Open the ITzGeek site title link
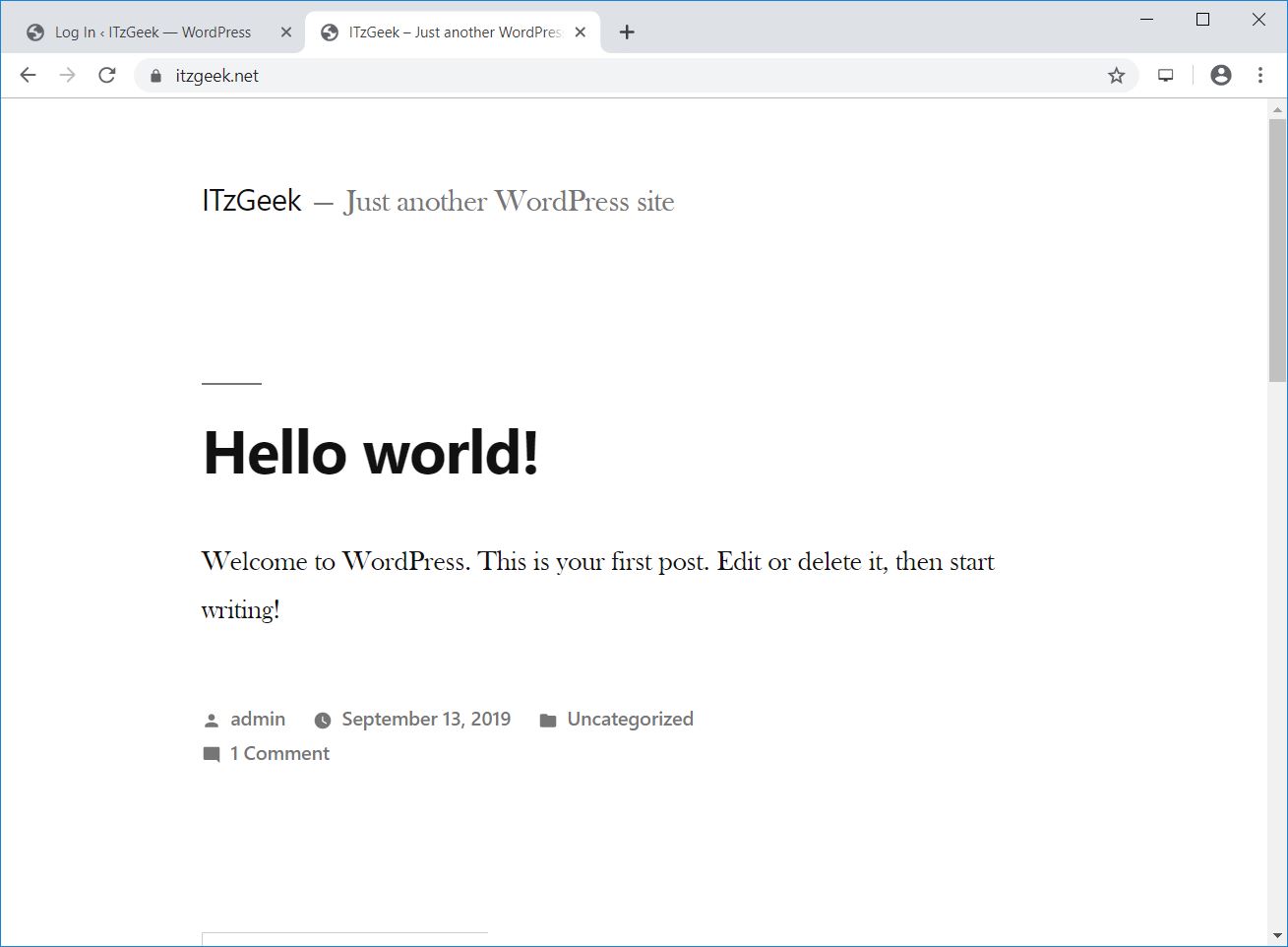This screenshot has width=1288, height=947. coord(252,201)
